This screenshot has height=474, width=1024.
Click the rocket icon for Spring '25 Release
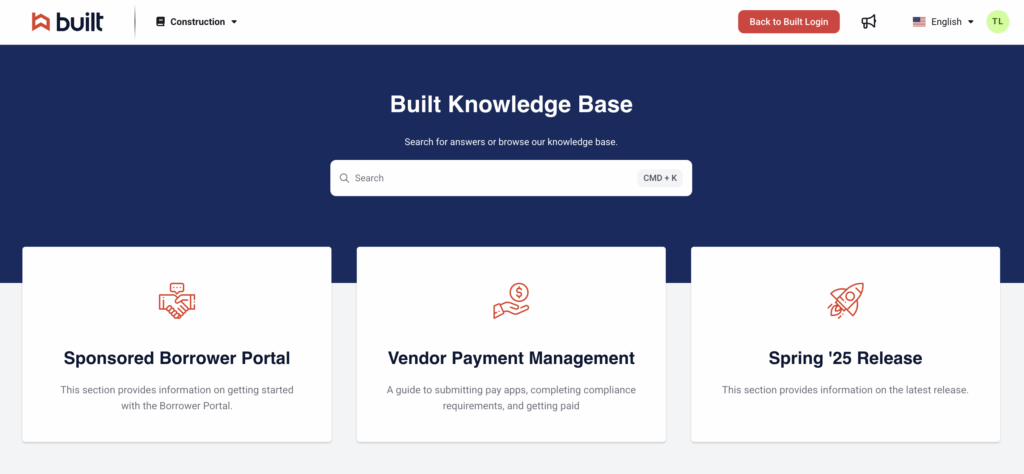click(x=845, y=301)
